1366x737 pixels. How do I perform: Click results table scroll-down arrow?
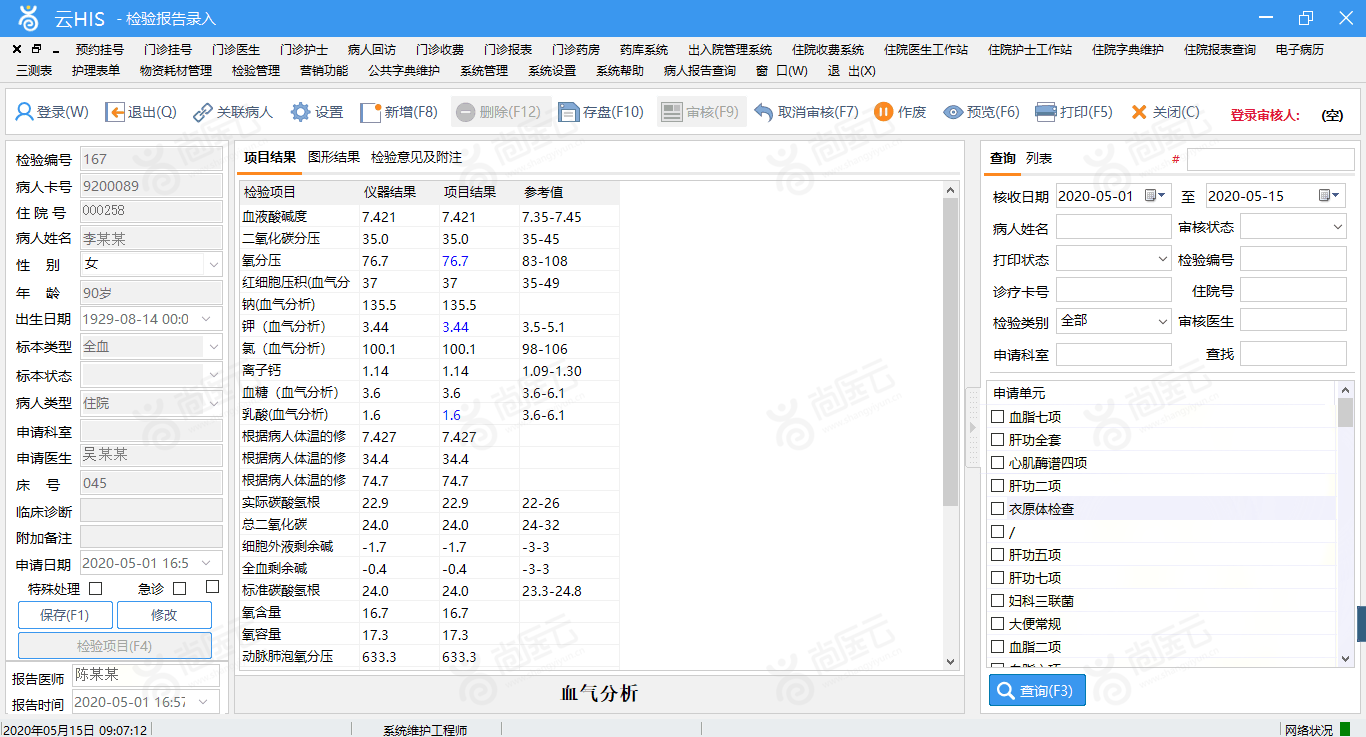click(x=951, y=661)
